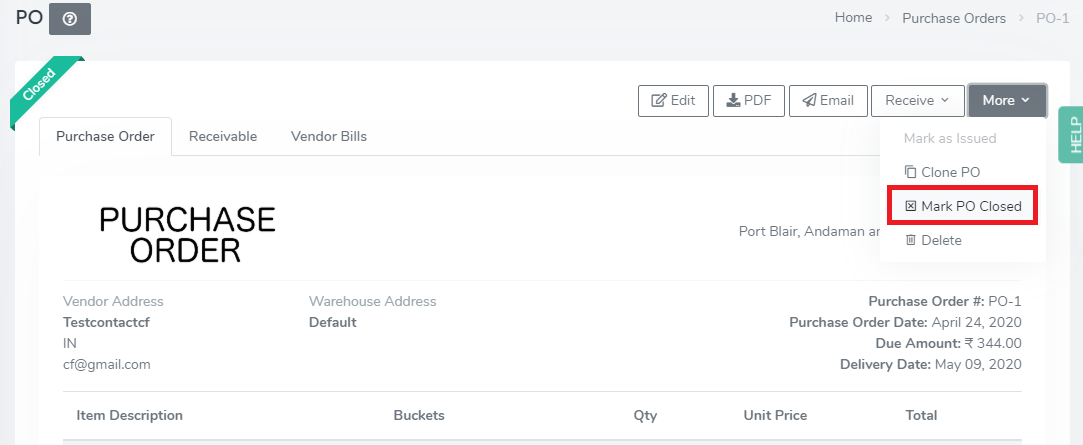Expand the Receive dropdown
Viewport: 1083px width, 445px height.
(x=917, y=101)
